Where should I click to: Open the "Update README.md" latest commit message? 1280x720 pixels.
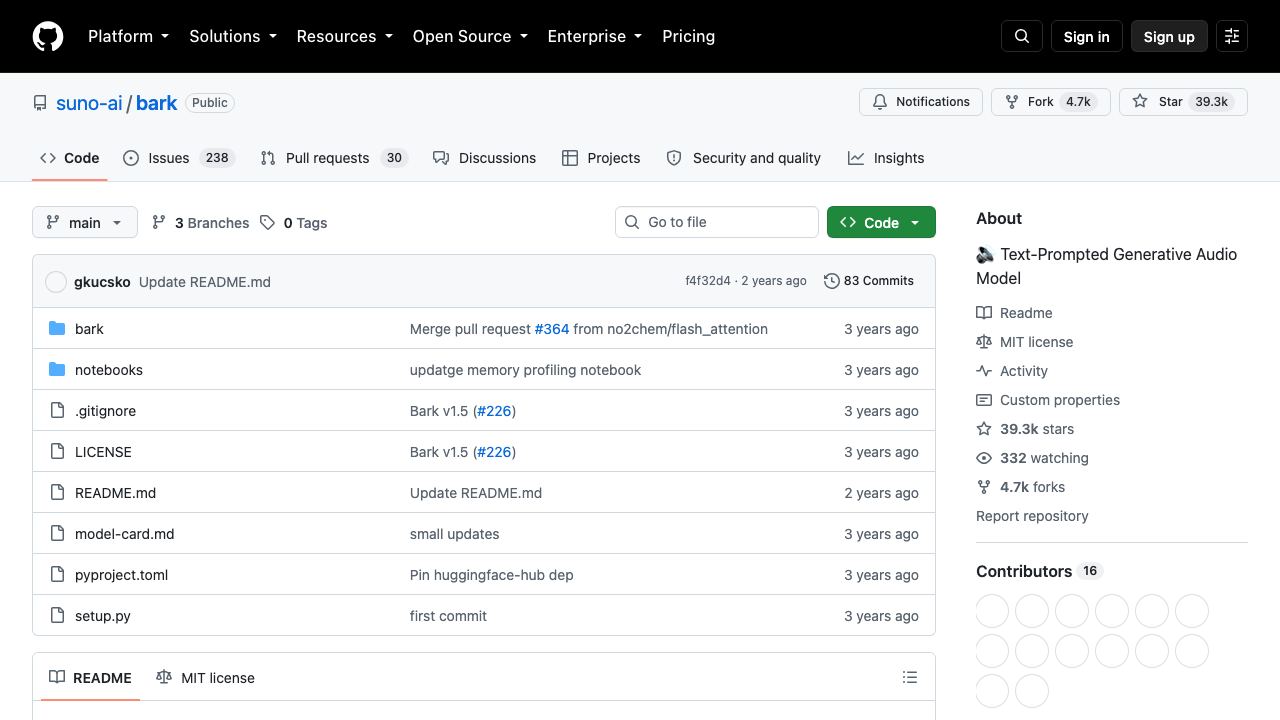pos(205,282)
